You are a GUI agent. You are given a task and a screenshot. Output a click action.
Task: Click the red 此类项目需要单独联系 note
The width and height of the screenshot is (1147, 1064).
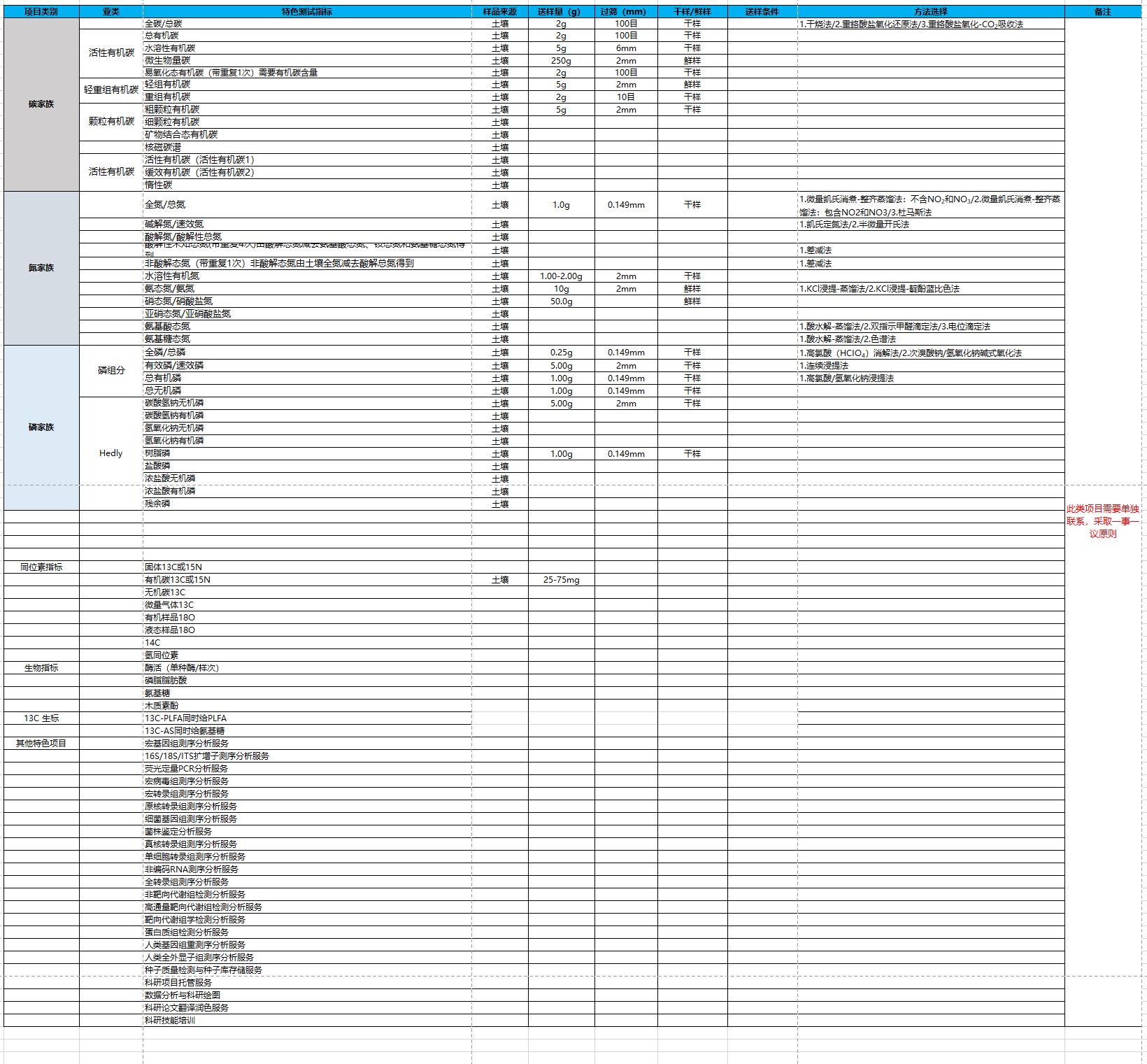(x=1102, y=521)
